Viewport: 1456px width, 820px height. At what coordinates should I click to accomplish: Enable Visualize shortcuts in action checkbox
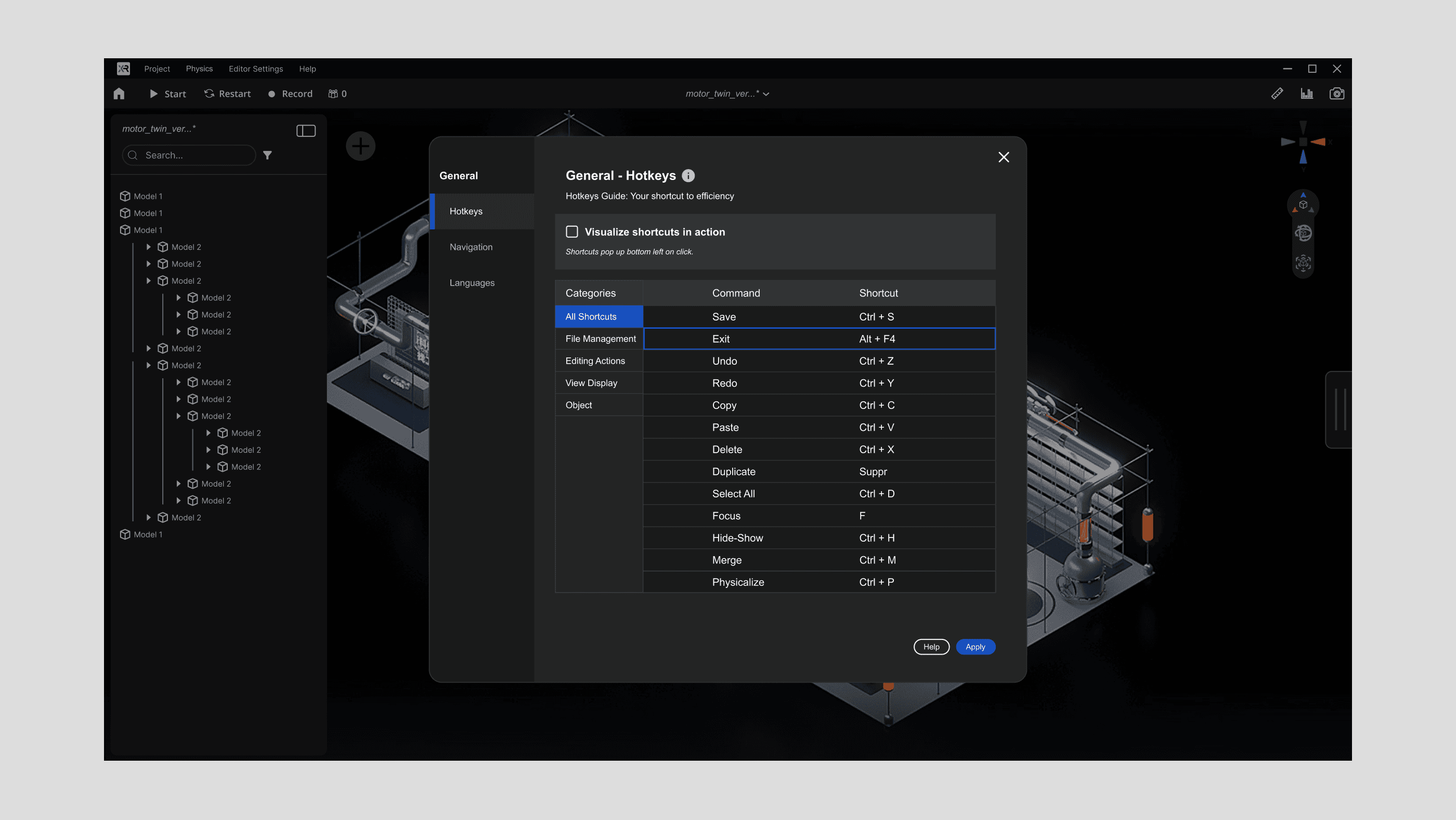[572, 232]
